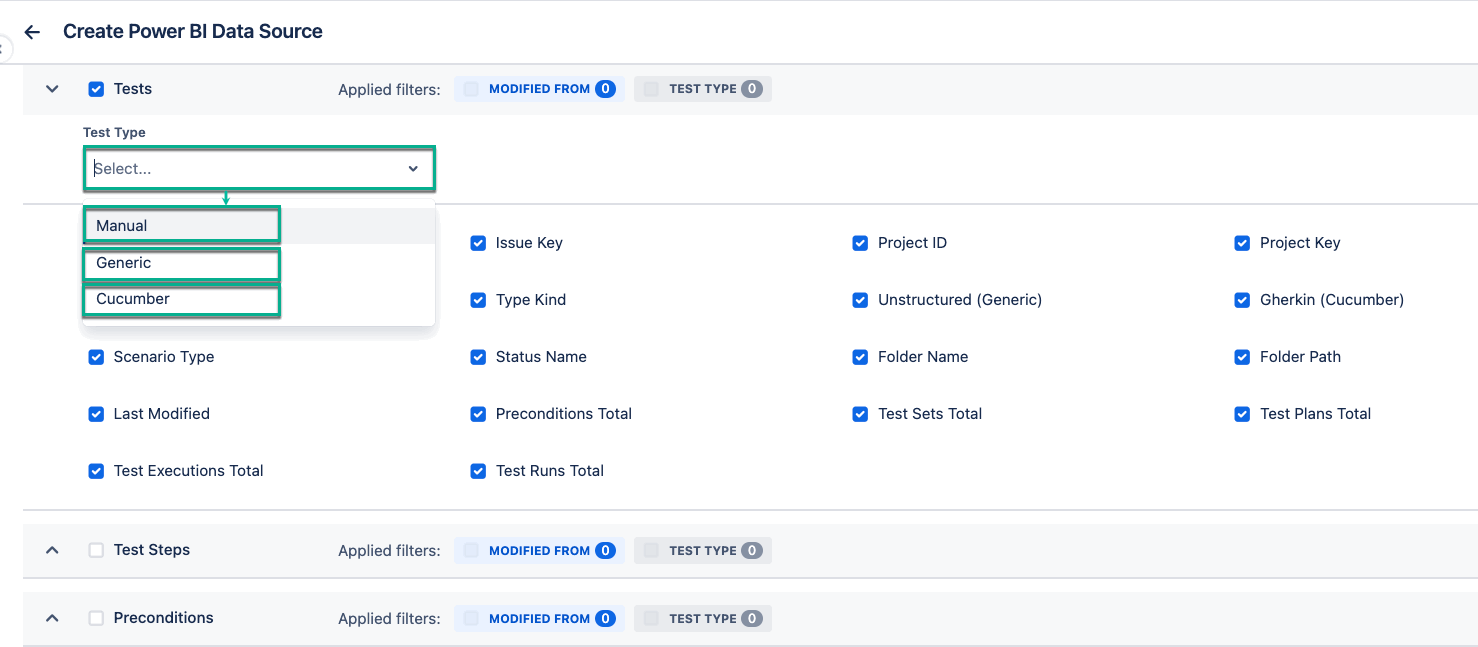Expand the Test Steps section

53,550
